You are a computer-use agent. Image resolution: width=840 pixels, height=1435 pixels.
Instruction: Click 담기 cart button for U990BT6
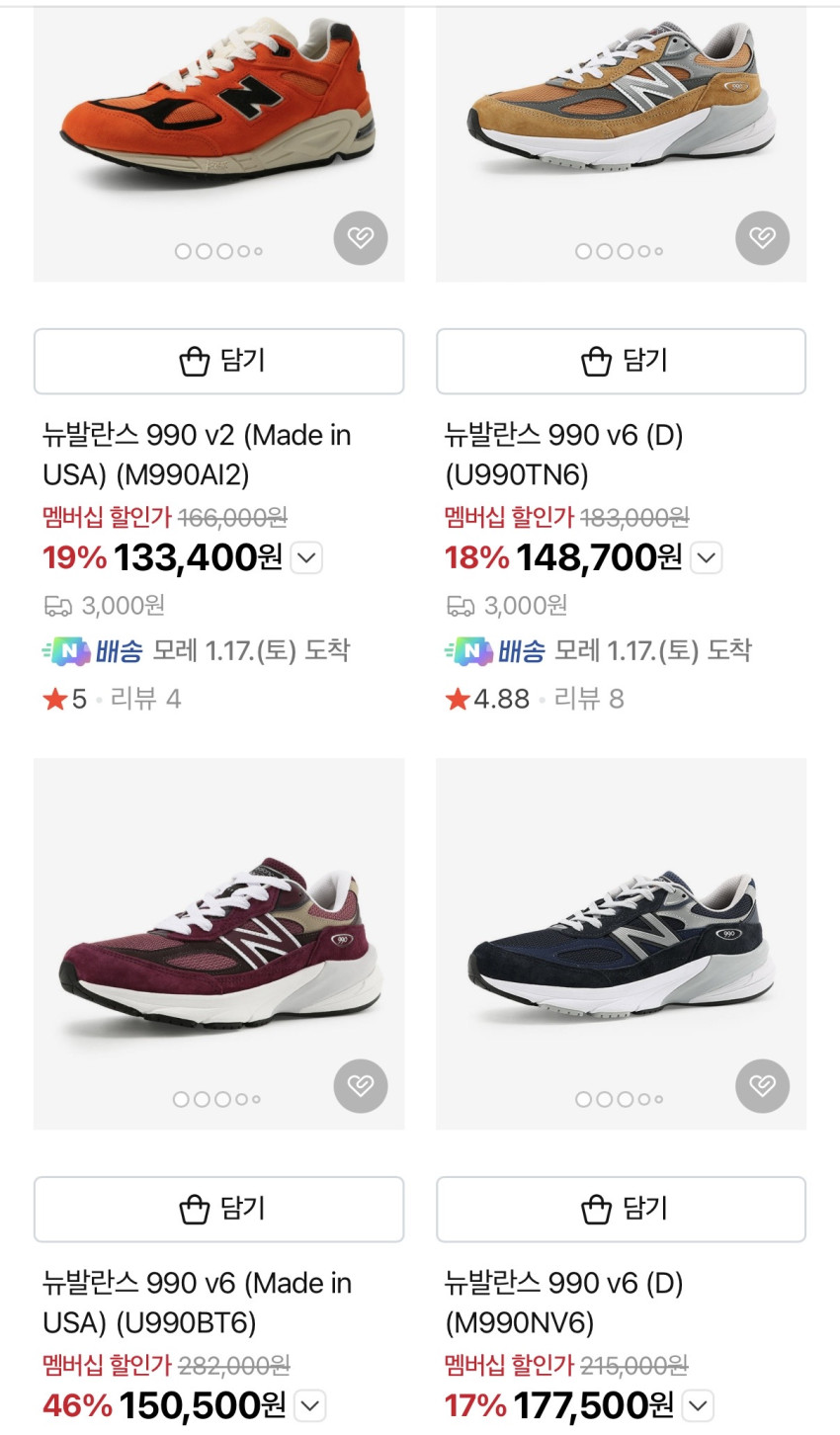click(x=218, y=1209)
